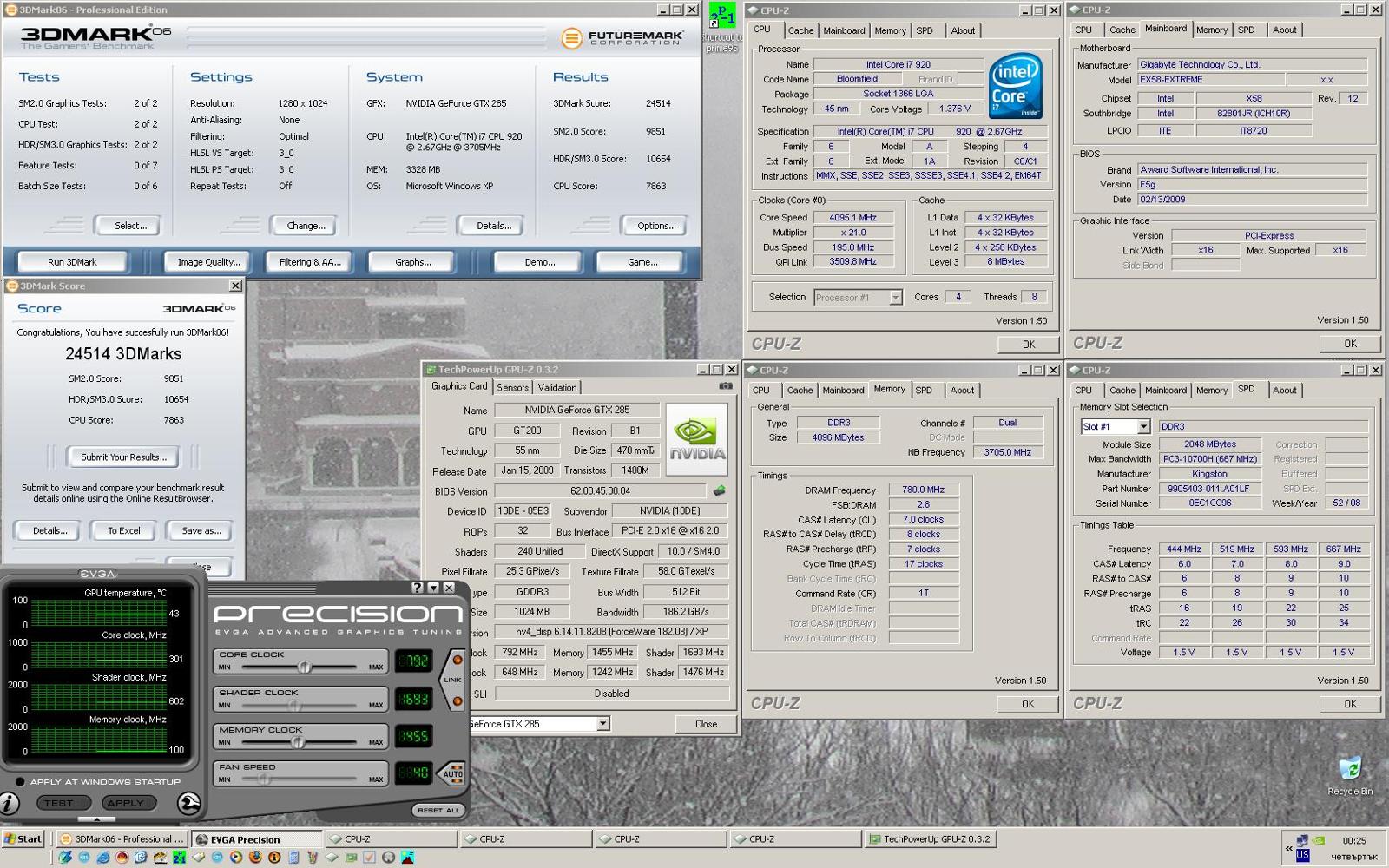Click the 2-1 green icon in quick launch
This screenshot has height=868, width=1389.
(x=179, y=858)
